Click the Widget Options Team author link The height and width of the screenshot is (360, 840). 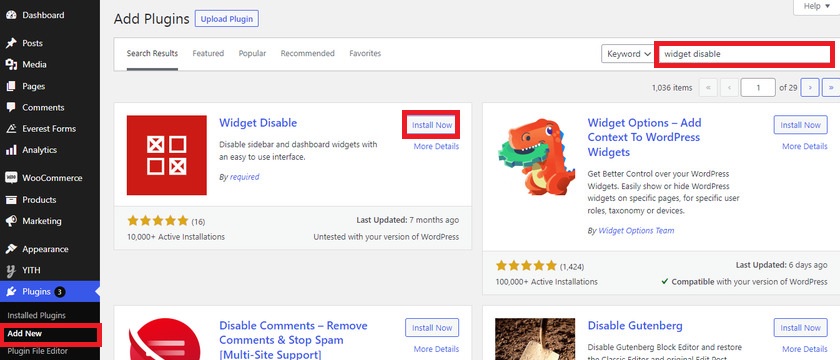point(636,231)
